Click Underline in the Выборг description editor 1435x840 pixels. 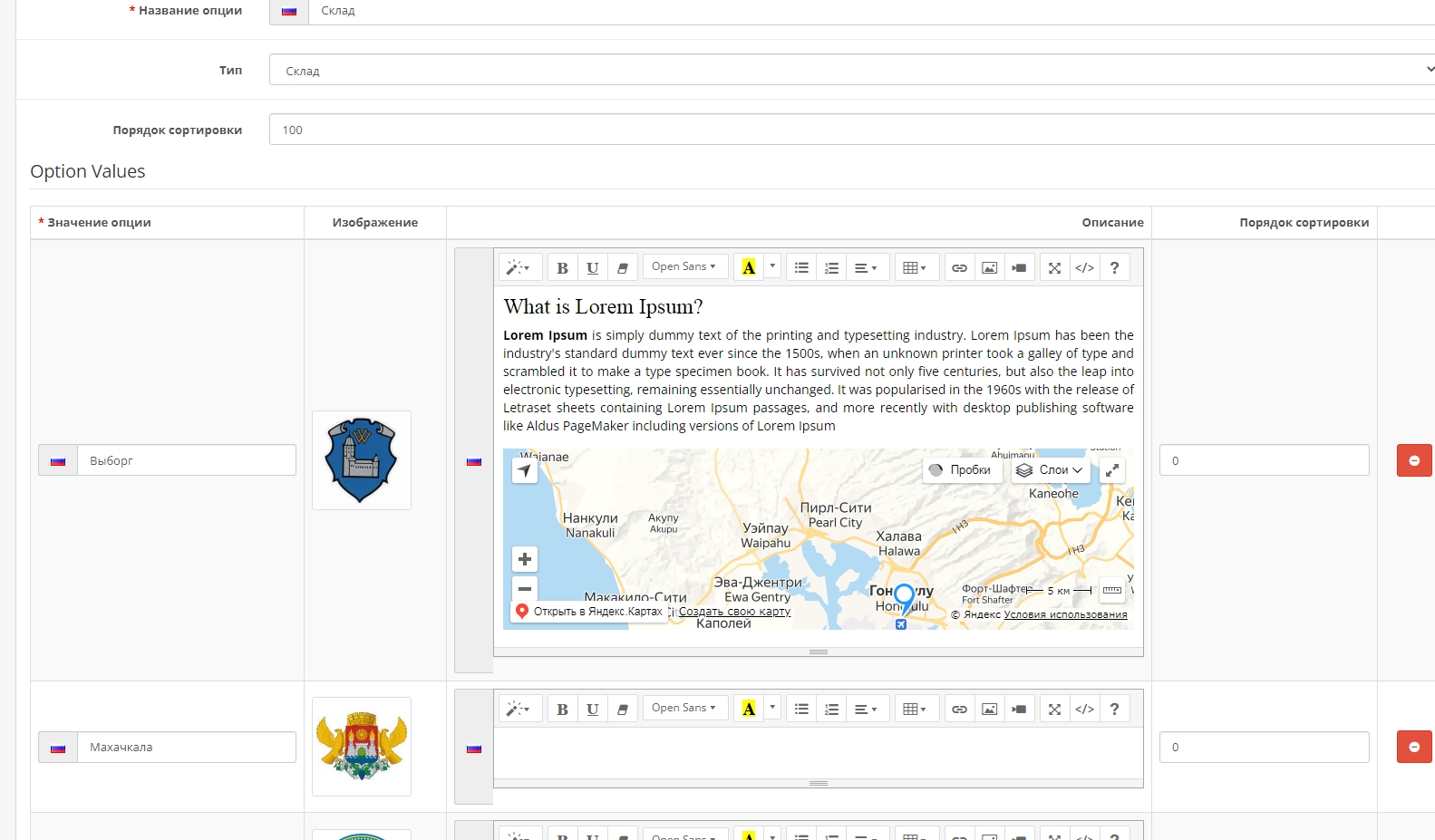coord(592,267)
